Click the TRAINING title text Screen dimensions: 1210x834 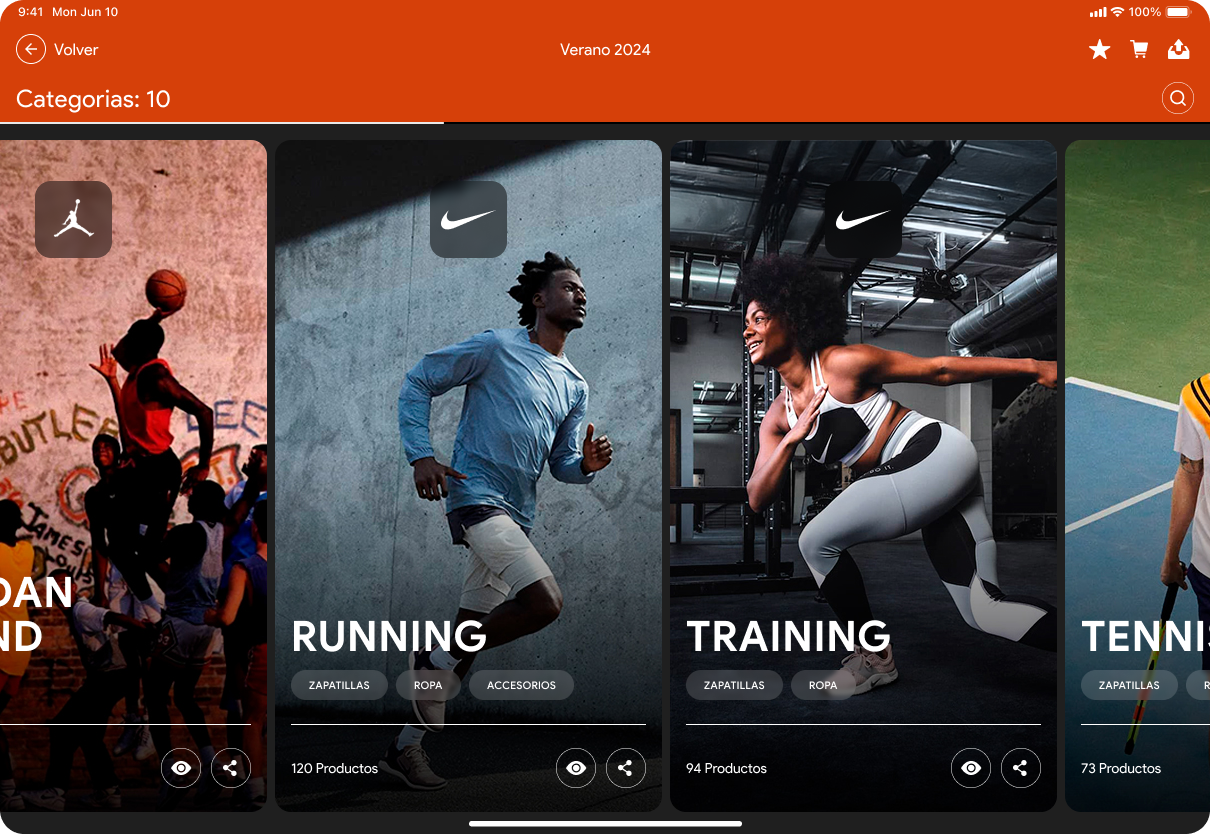(788, 636)
